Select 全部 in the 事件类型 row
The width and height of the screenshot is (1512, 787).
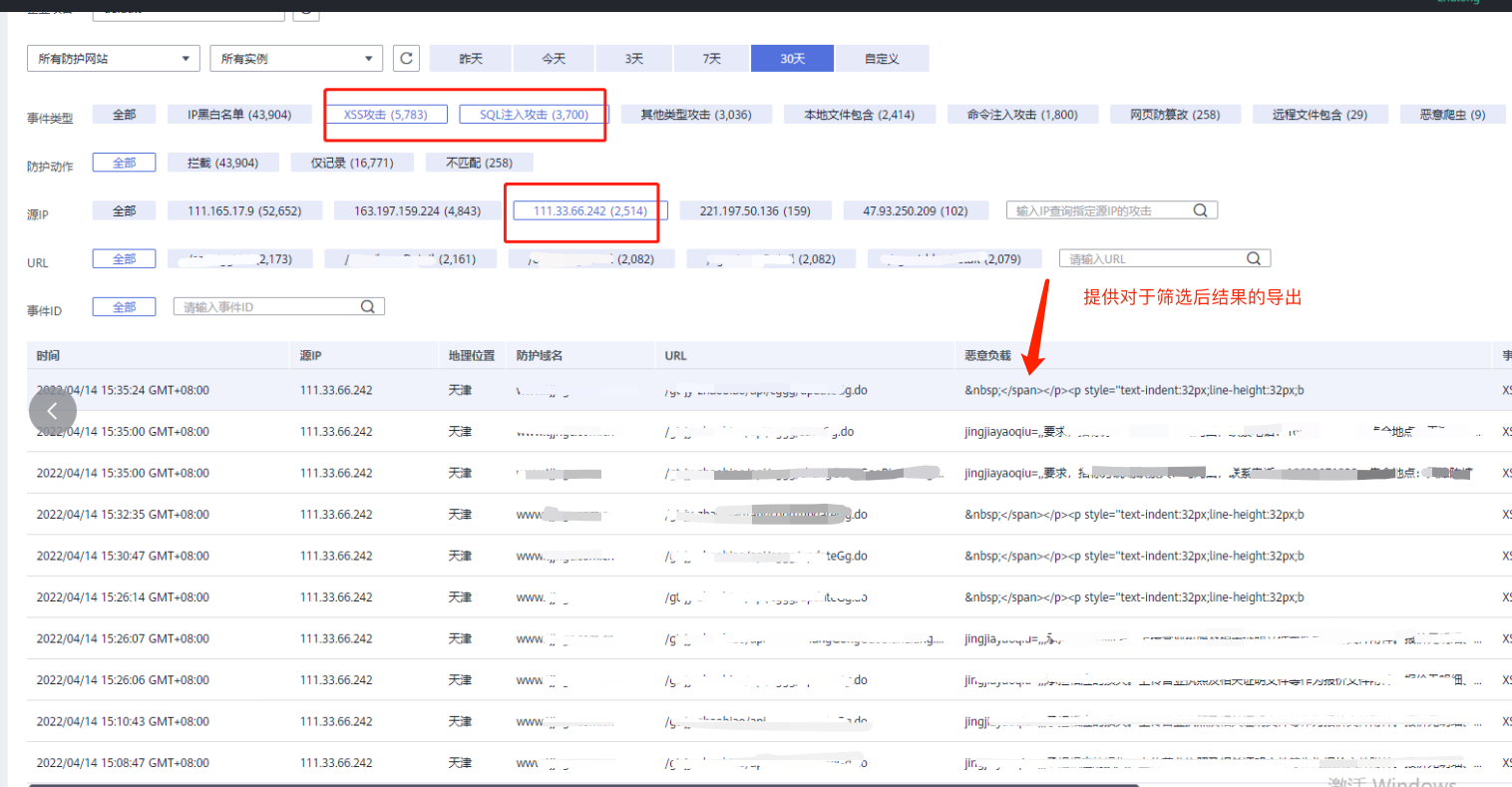click(125, 115)
